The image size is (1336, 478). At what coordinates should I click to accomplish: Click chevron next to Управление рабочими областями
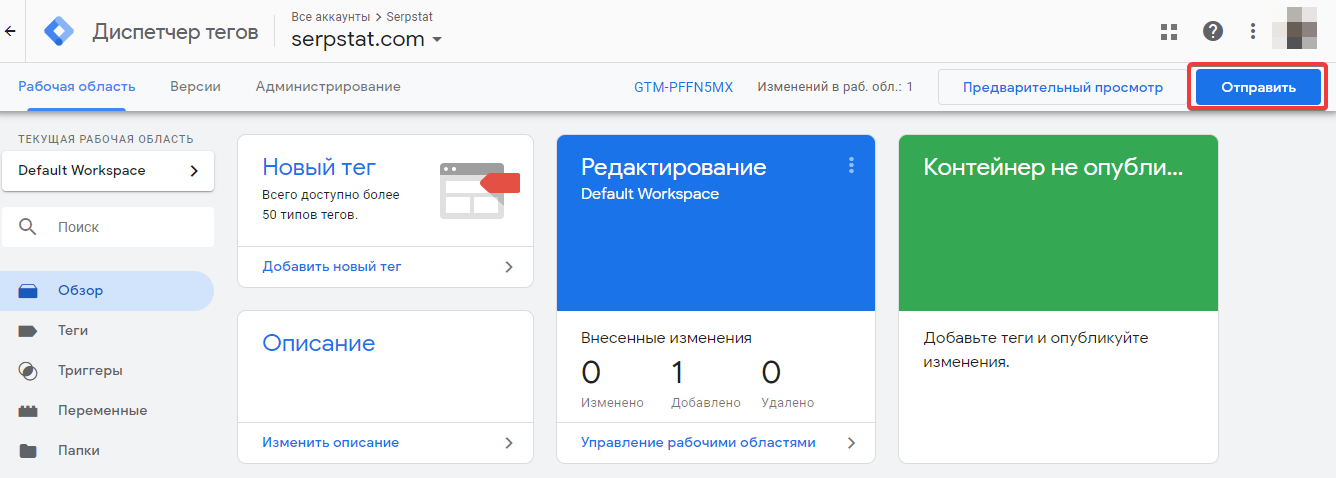(x=851, y=442)
